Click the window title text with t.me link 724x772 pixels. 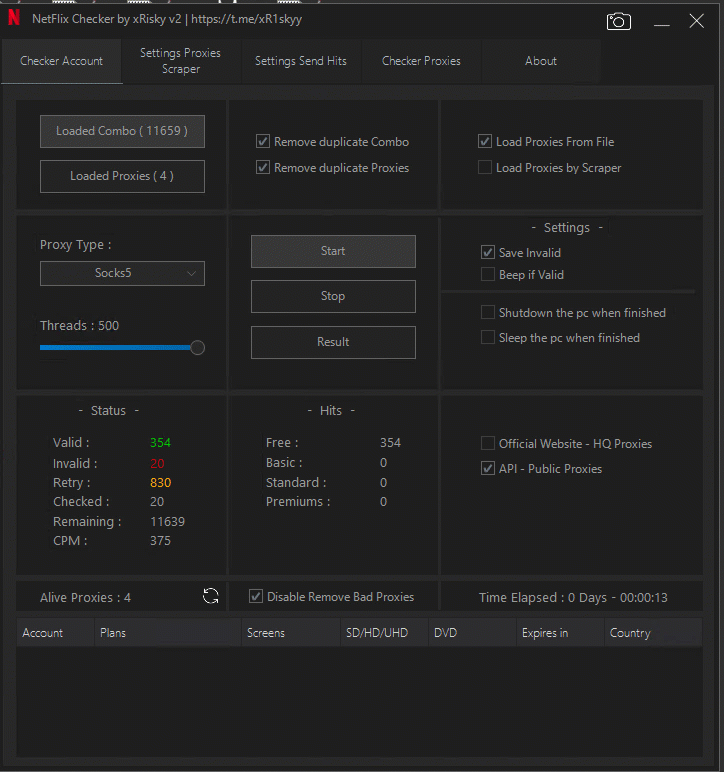pos(167,19)
